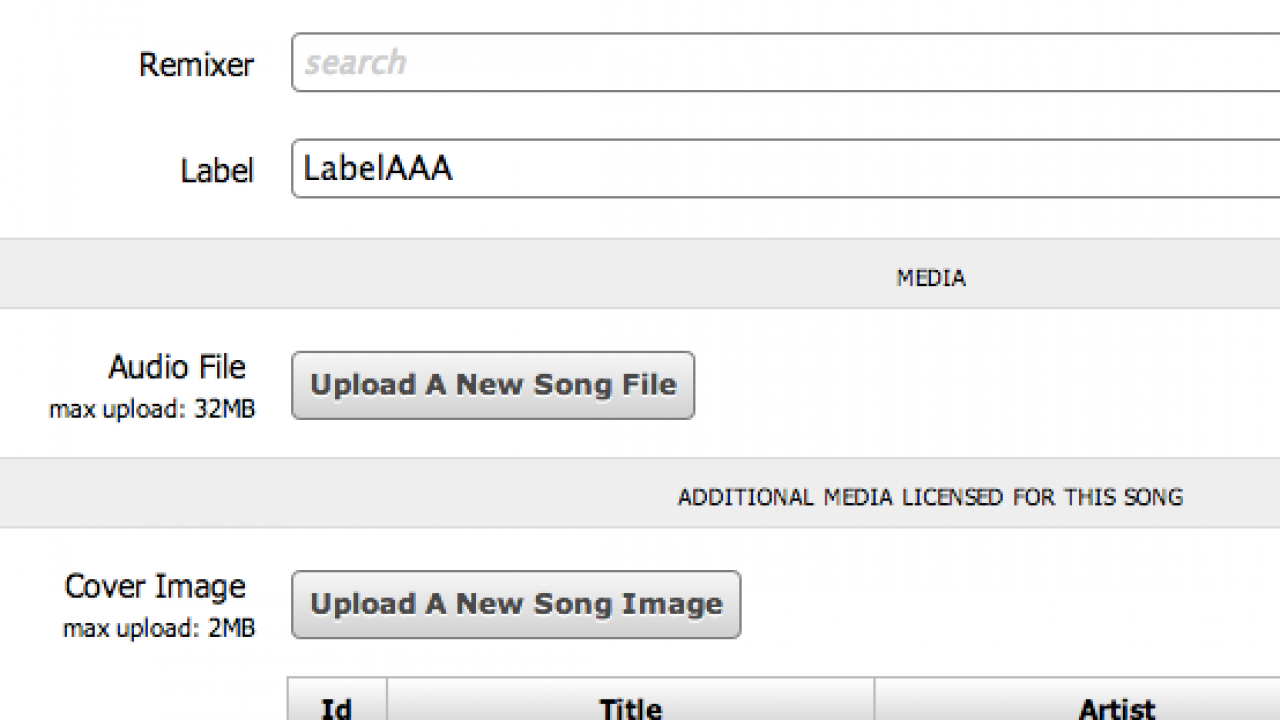The image size is (1280, 720).
Task: Click the Label field label
Action: [x=217, y=171]
